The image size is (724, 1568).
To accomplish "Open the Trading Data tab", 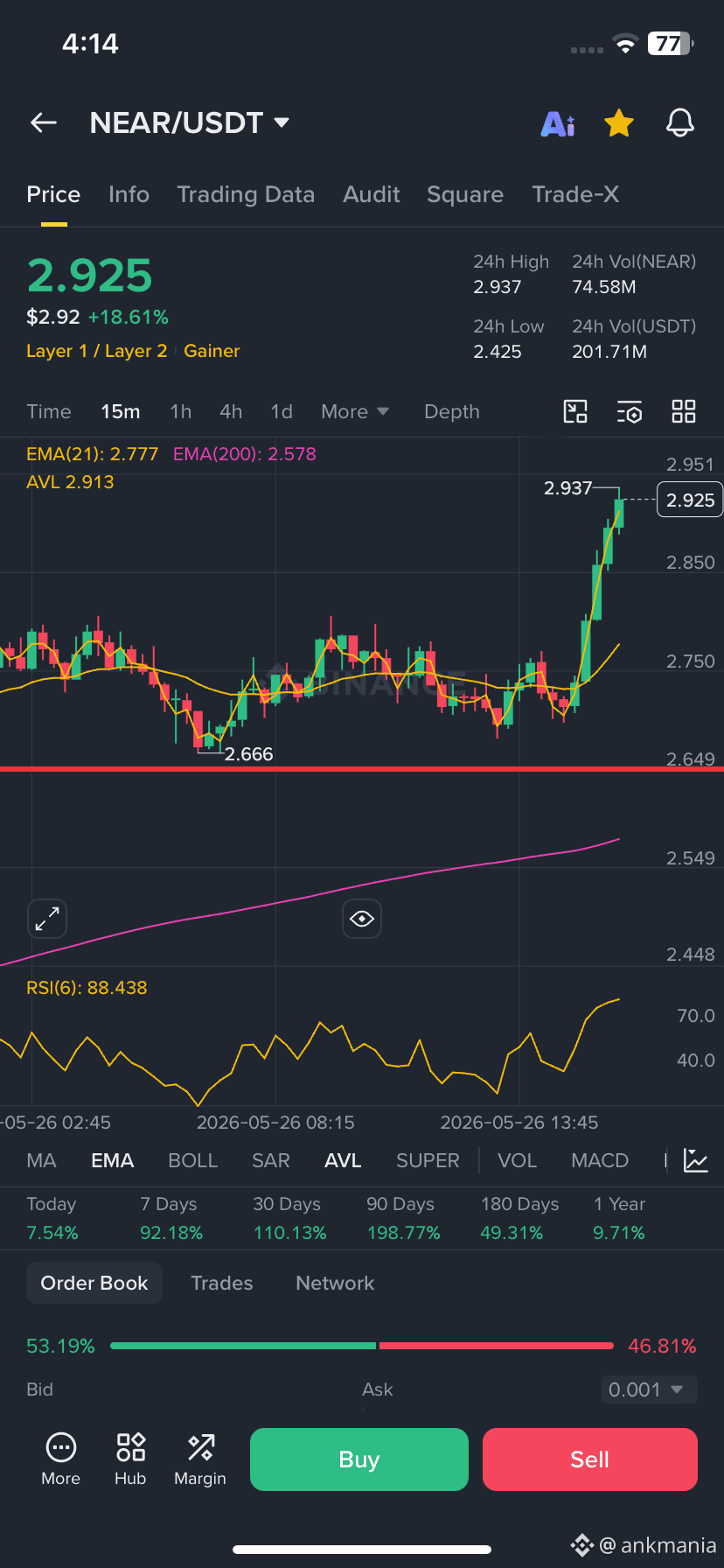I will click(x=246, y=194).
